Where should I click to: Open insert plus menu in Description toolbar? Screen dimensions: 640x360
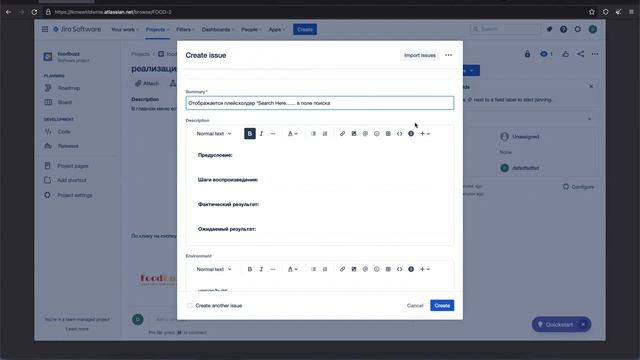coord(425,133)
